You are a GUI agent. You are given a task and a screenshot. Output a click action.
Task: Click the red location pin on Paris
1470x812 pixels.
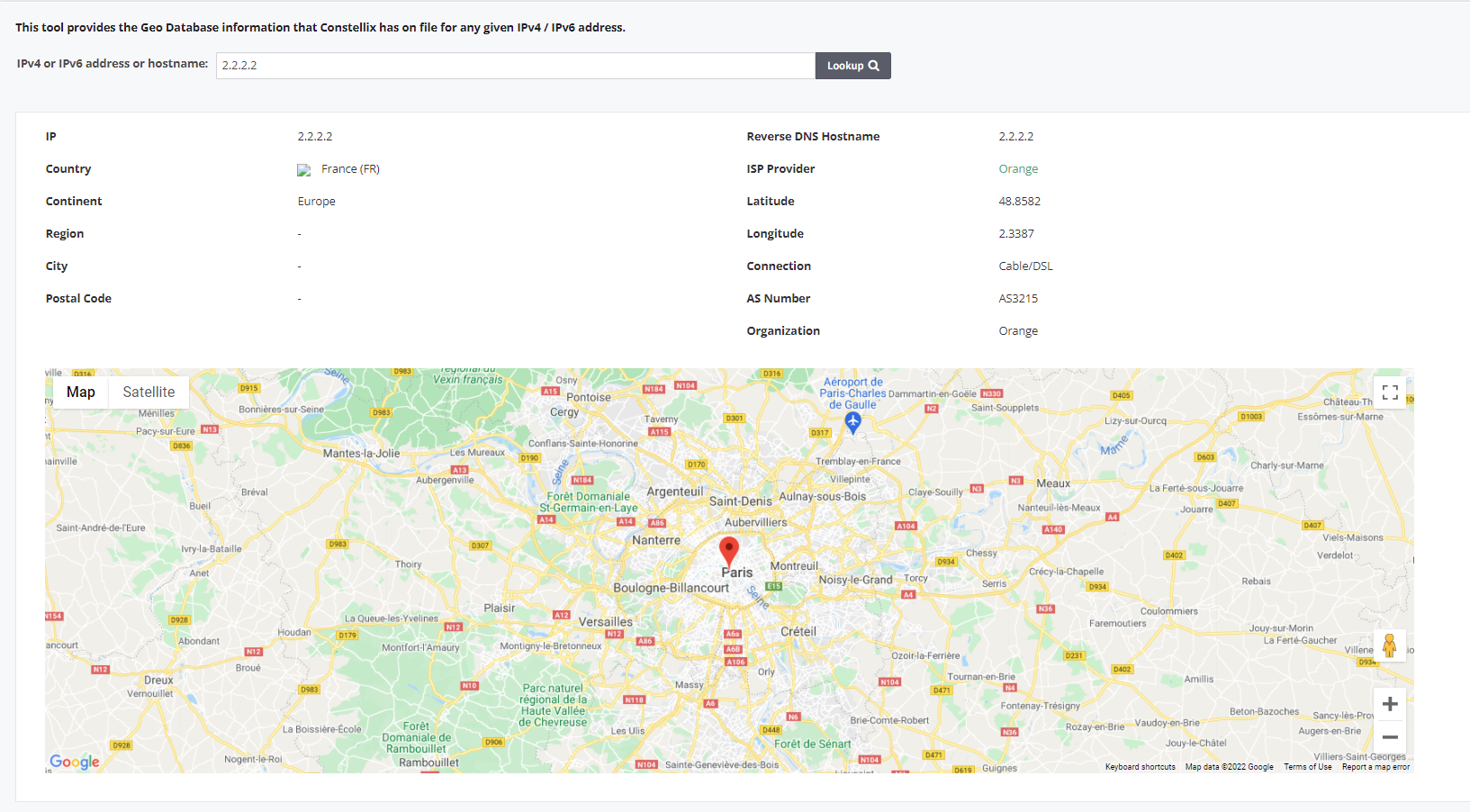point(729,550)
